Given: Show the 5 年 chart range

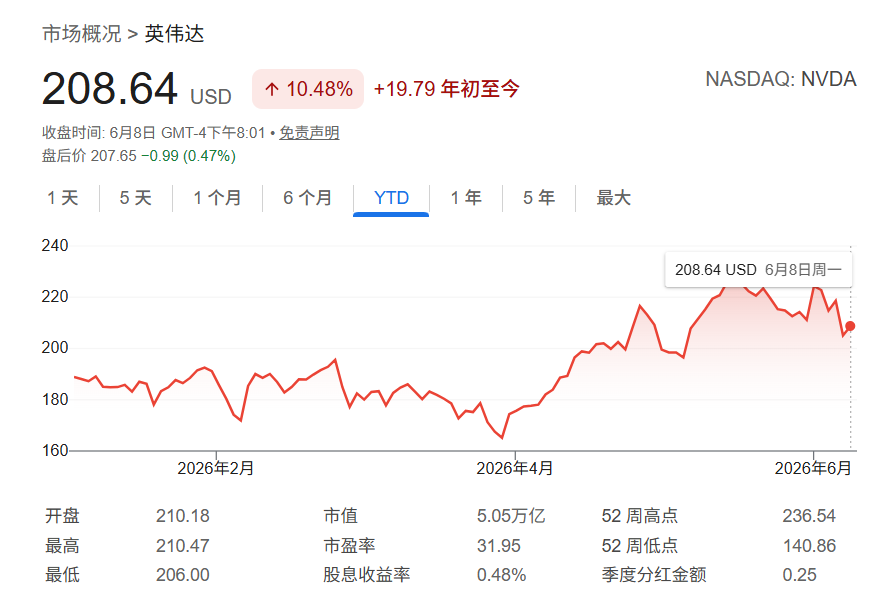Looking at the screenshot, I should pos(539,198).
